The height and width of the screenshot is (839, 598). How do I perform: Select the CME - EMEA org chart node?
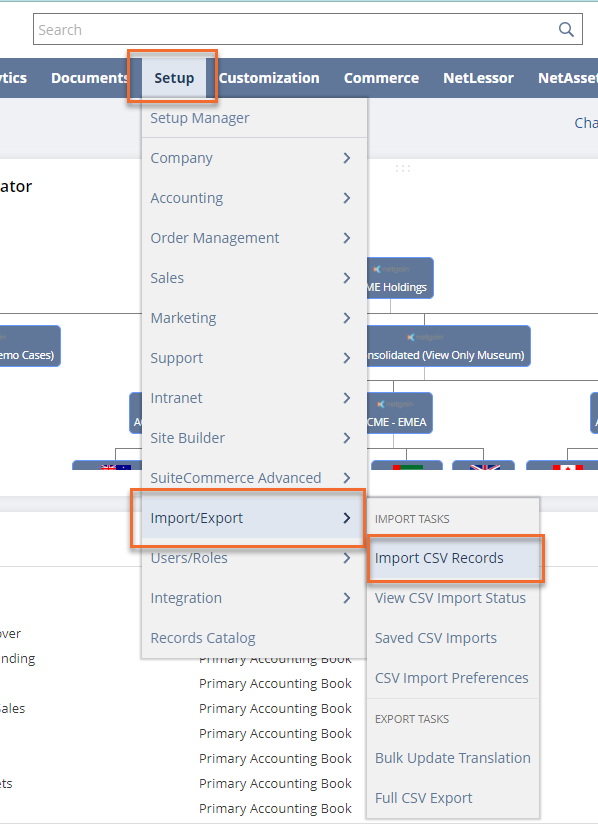click(x=400, y=413)
